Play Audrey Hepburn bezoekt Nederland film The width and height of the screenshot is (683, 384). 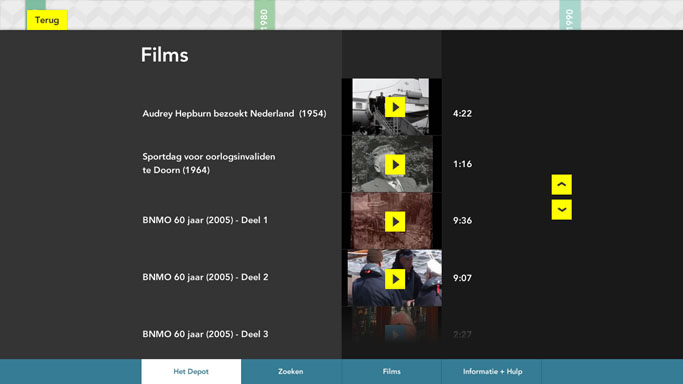pos(395,107)
